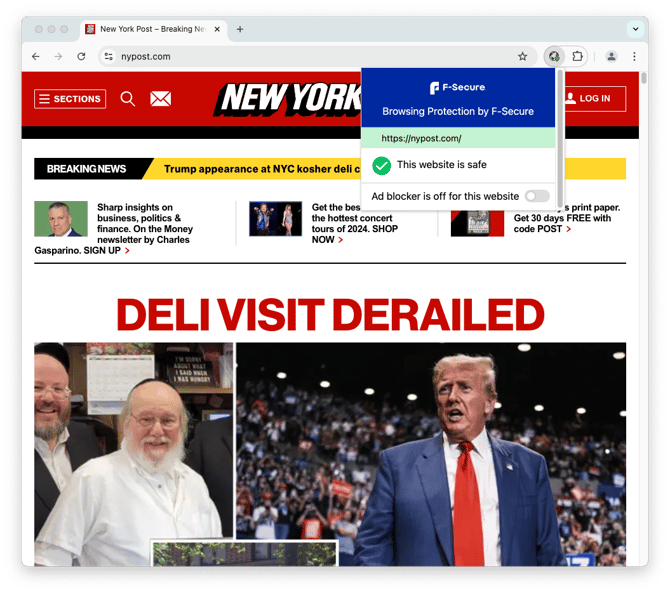Click the LOG IN button
The width and height of the screenshot is (670, 593).
[x=595, y=99]
